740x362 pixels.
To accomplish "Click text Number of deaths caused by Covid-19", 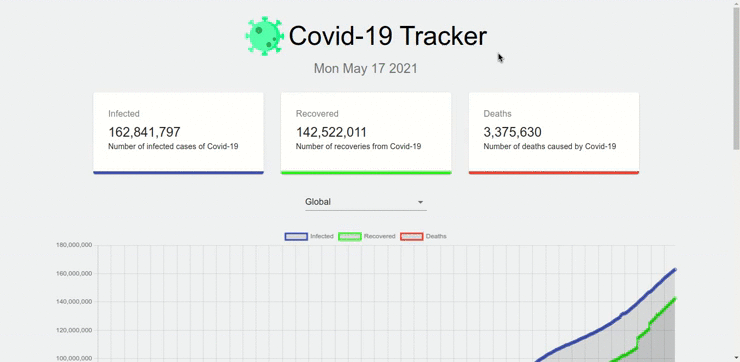I will 550,146.
